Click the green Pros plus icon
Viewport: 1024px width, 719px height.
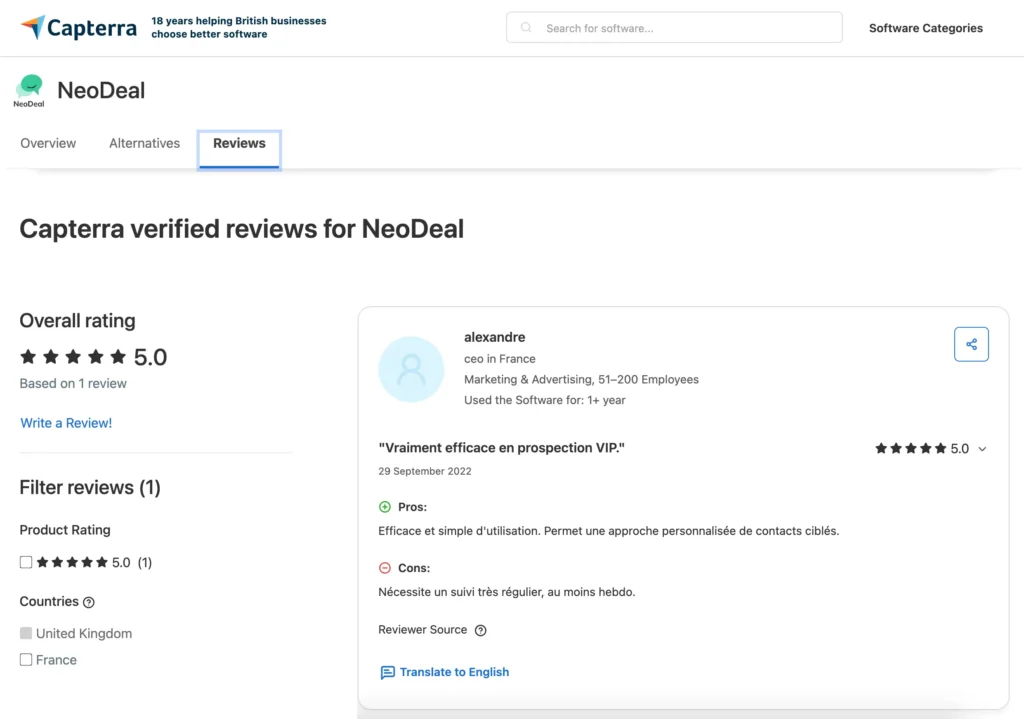click(x=385, y=507)
